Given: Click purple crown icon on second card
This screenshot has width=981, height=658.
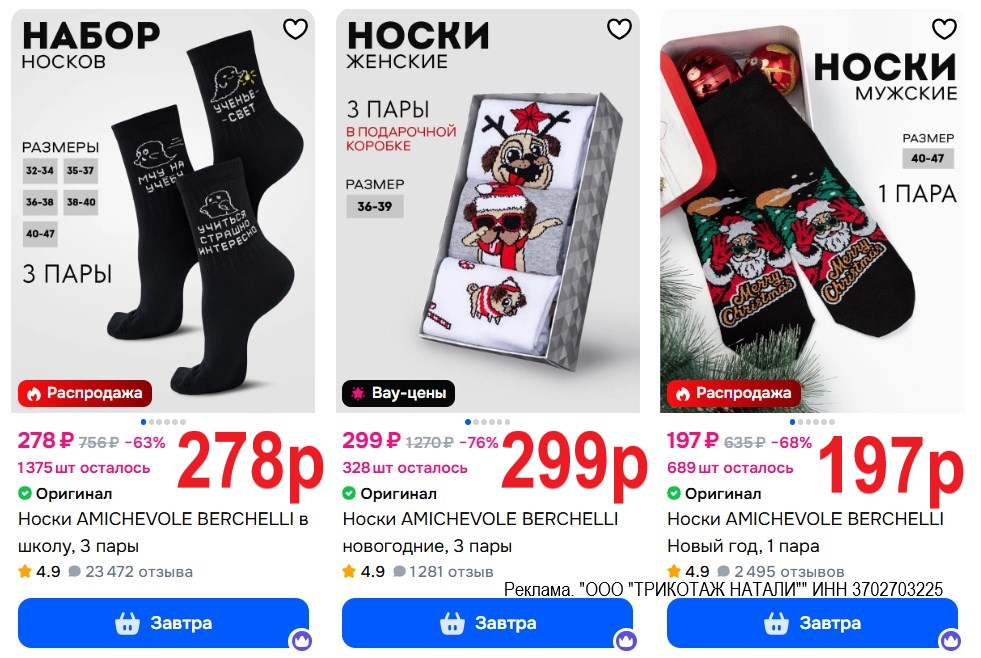Looking at the screenshot, I should coord(626,640).
